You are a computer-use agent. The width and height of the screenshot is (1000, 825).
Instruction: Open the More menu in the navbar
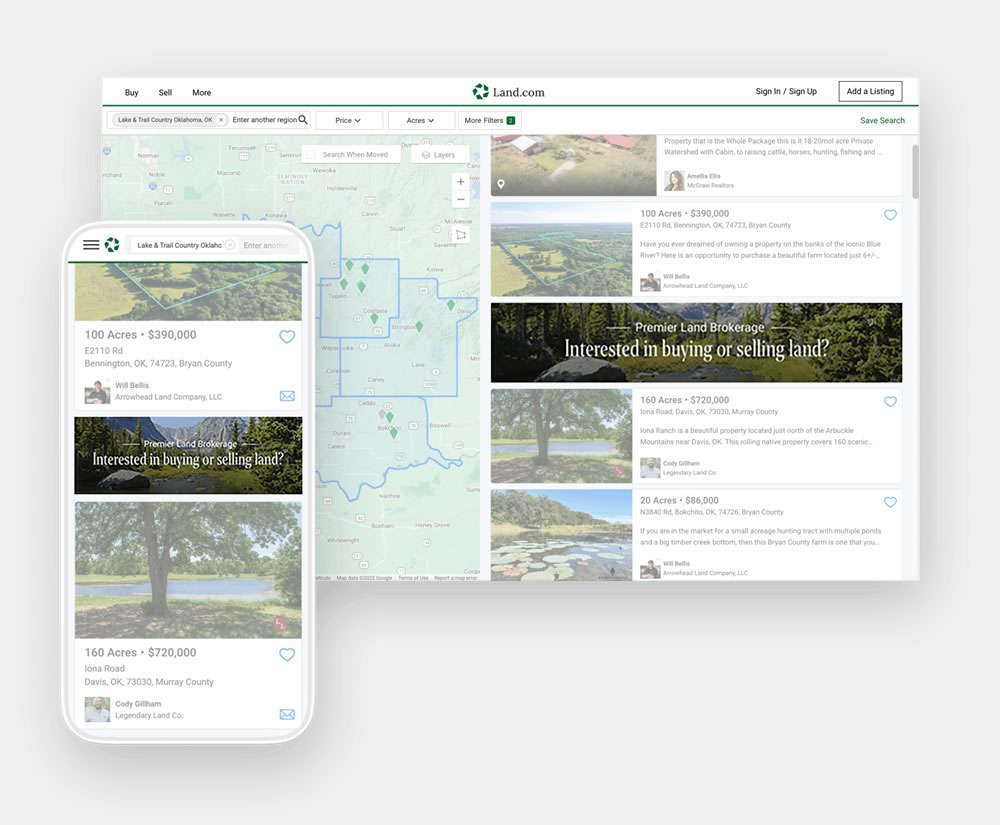tap(202, 92)
